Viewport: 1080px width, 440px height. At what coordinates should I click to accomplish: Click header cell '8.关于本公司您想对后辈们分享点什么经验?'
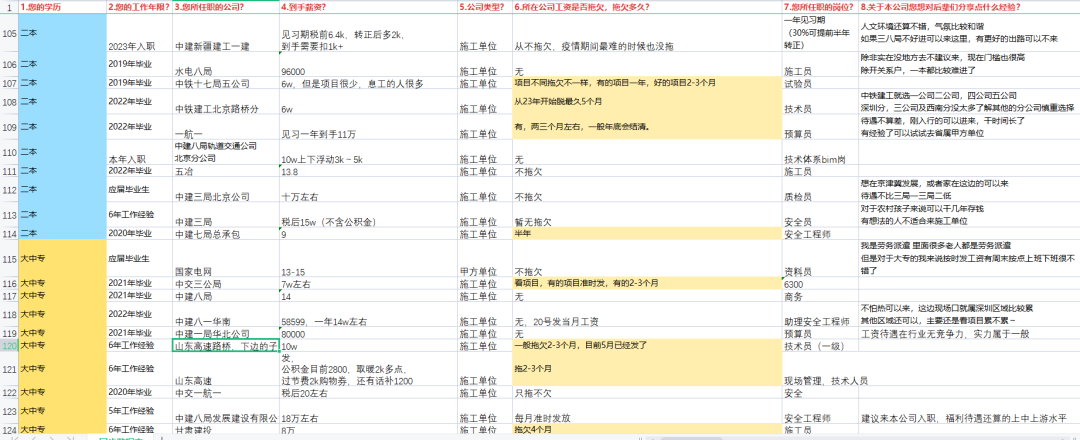pyautogui.click(x=968, y=7)
